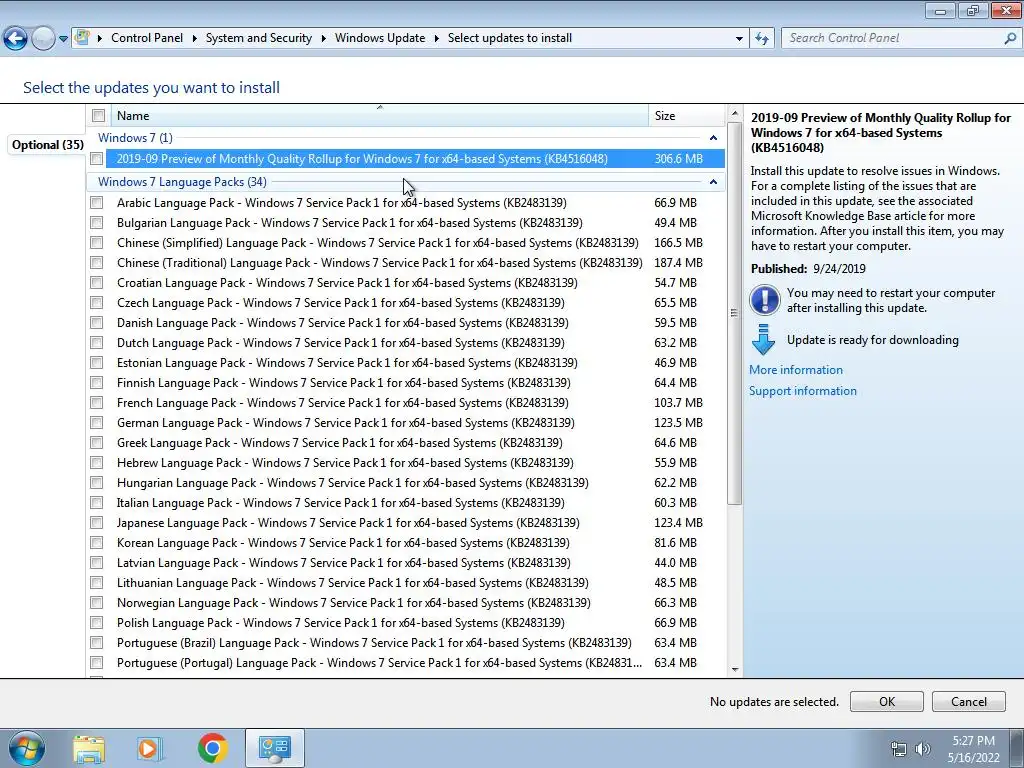Expand arrow after Windows Update breadcrumb
This screenshot has width=1024, height=768.
[436, 39]
